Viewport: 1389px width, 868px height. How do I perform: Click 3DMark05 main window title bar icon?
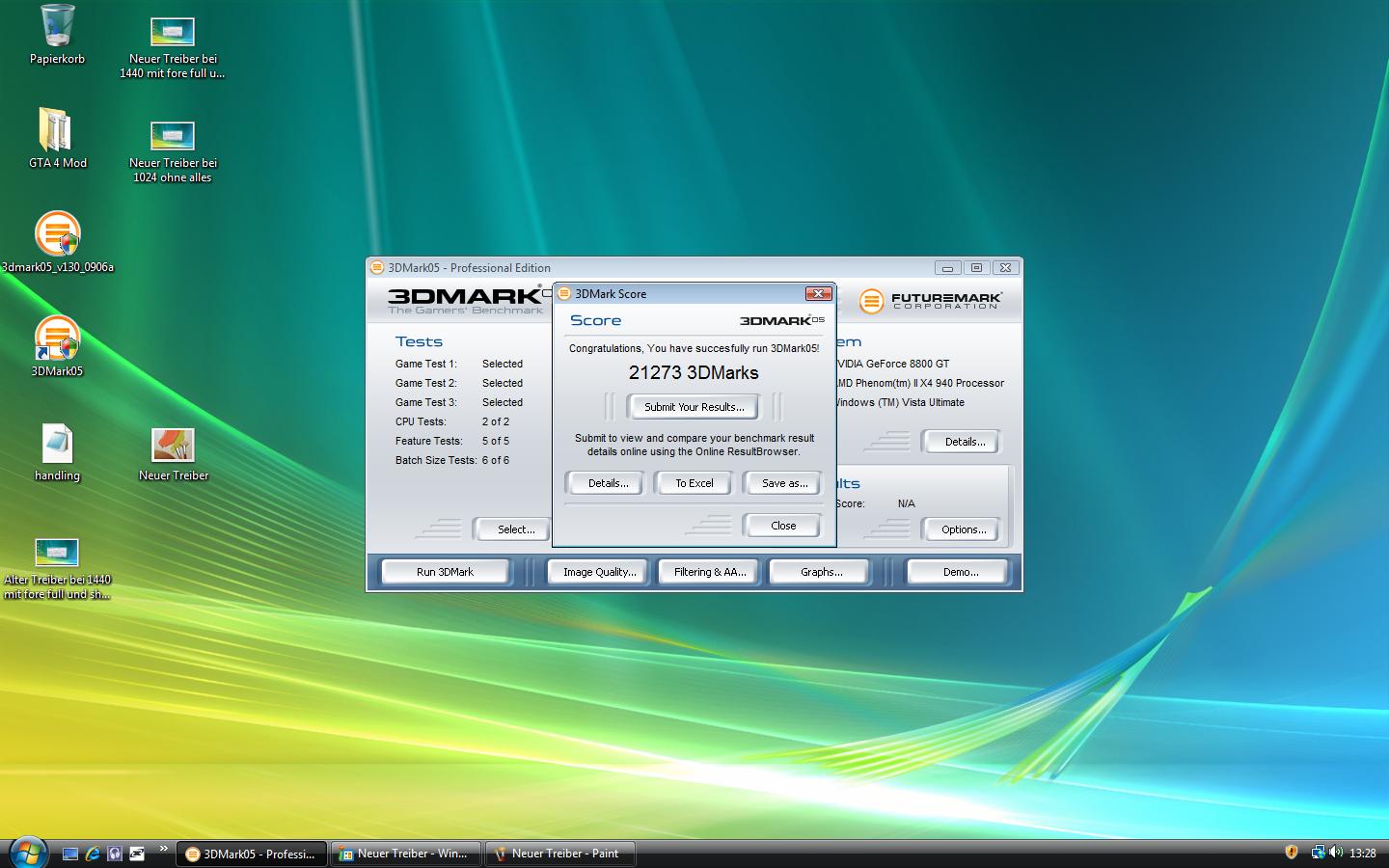click(x=377, y=268)
